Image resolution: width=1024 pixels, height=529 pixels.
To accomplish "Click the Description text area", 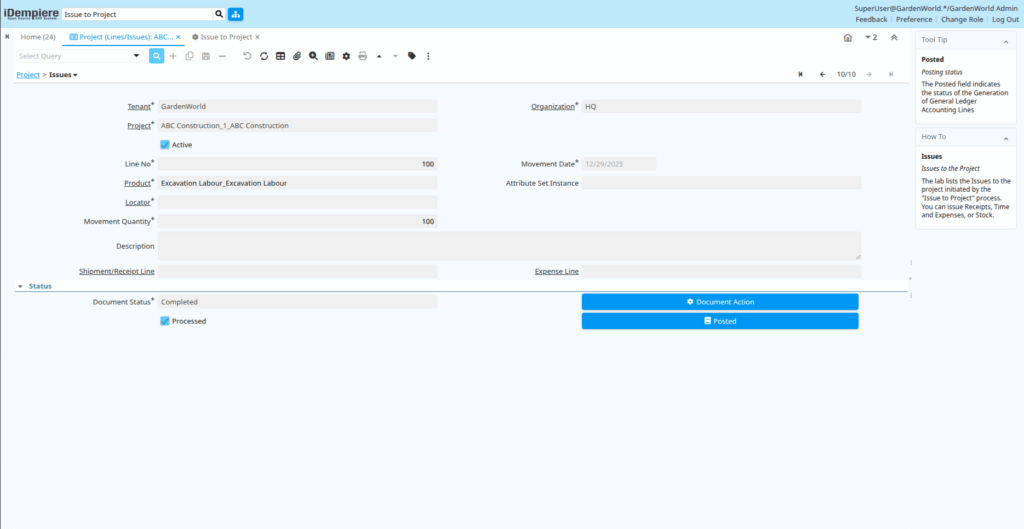I will pyautogui.click(x=509, y=246).
